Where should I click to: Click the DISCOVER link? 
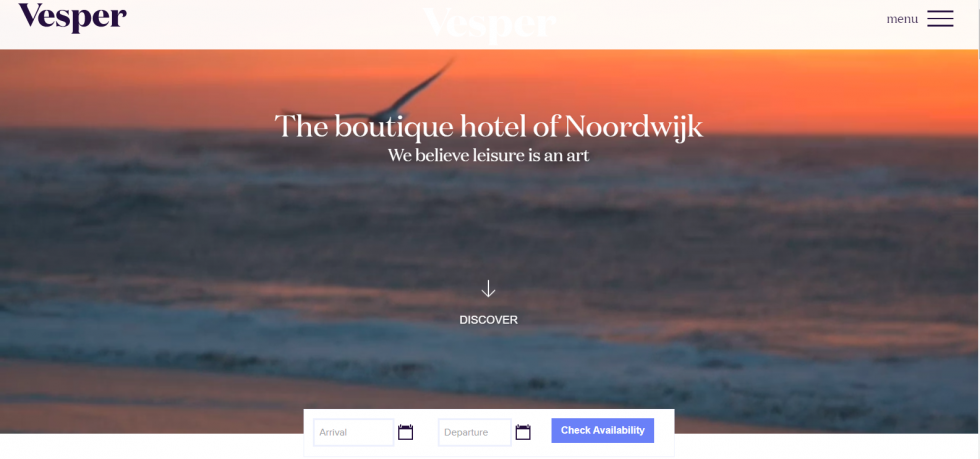click(488, 320)
